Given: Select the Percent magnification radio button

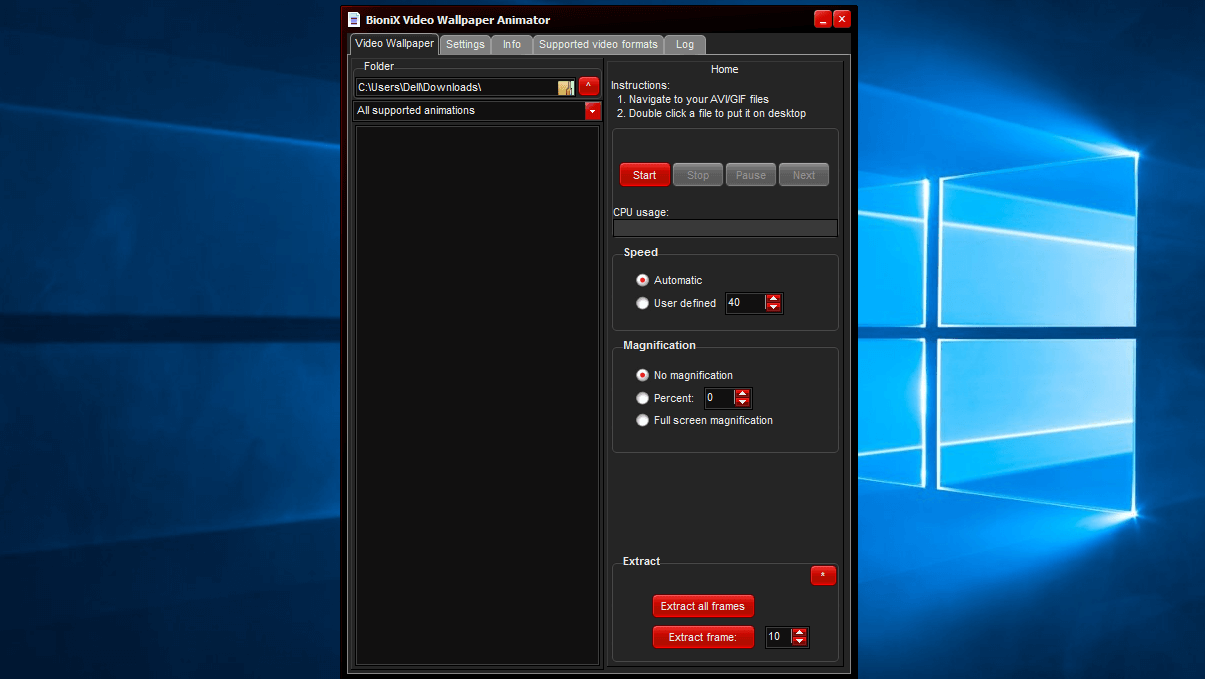Looking at the screenshot, I should click(643, 398).
